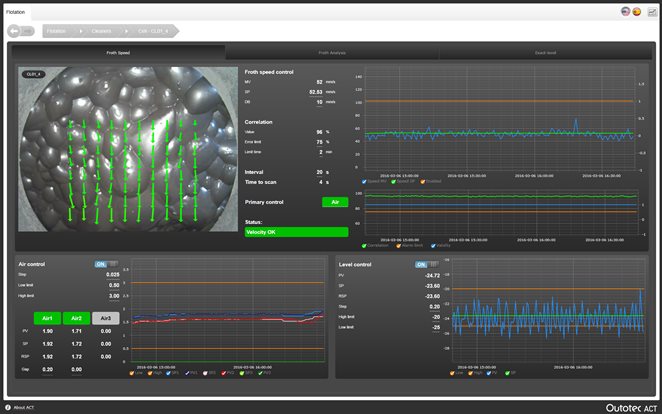Select the Air3 button
Image resolution: width=662 pixels, height=414 pixels.
[106, 318]
